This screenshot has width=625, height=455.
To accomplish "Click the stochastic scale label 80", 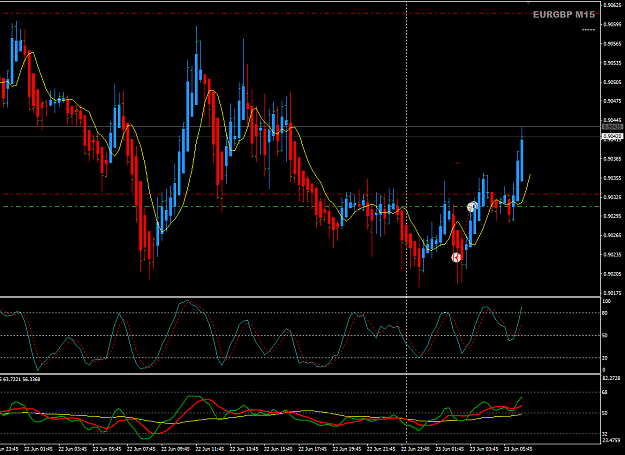I will tap(605, 313).
